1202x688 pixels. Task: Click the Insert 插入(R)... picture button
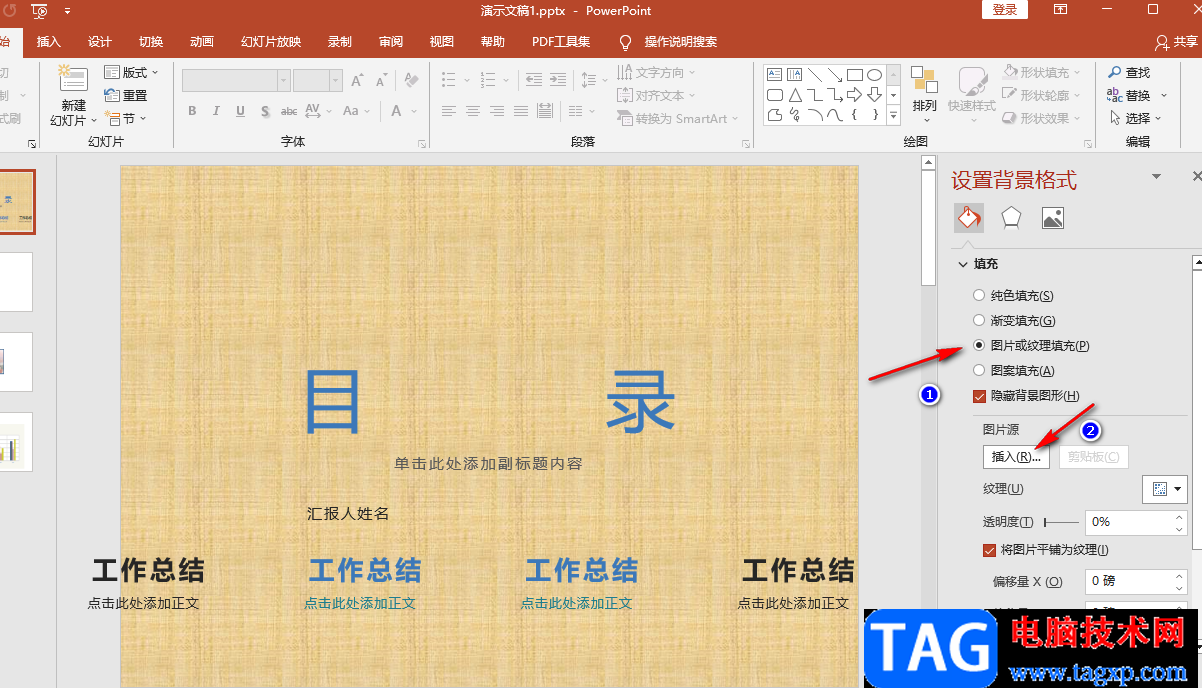[1016, 457]
